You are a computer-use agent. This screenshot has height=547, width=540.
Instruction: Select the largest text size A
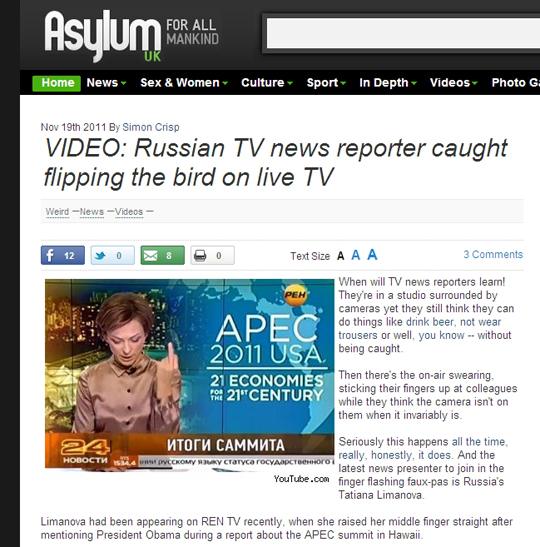click(x=372, y=255)
